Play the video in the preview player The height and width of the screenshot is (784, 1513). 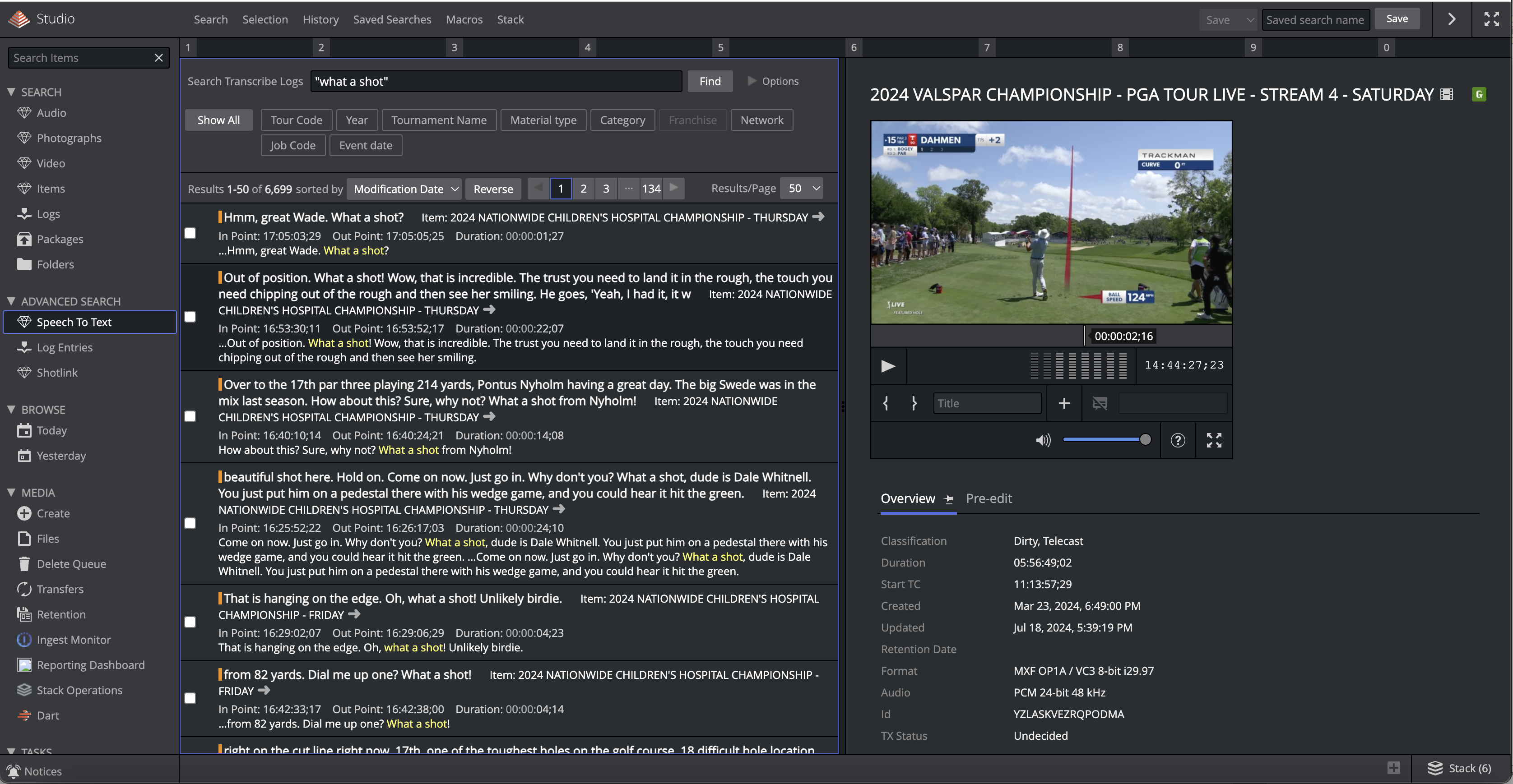coord(887,366)
